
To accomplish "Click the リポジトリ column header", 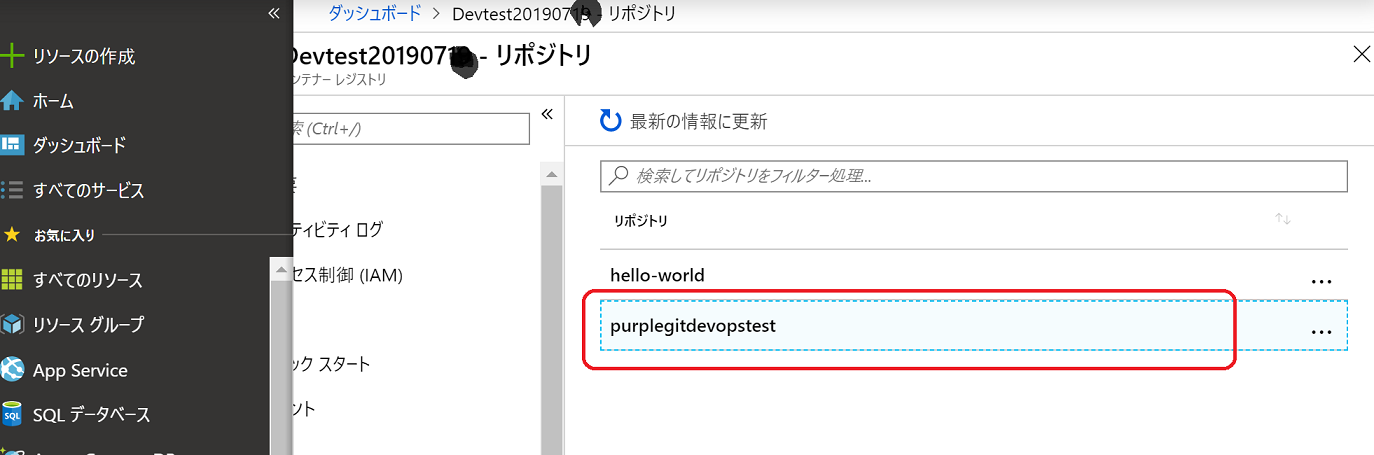I will tap(641, 221).
